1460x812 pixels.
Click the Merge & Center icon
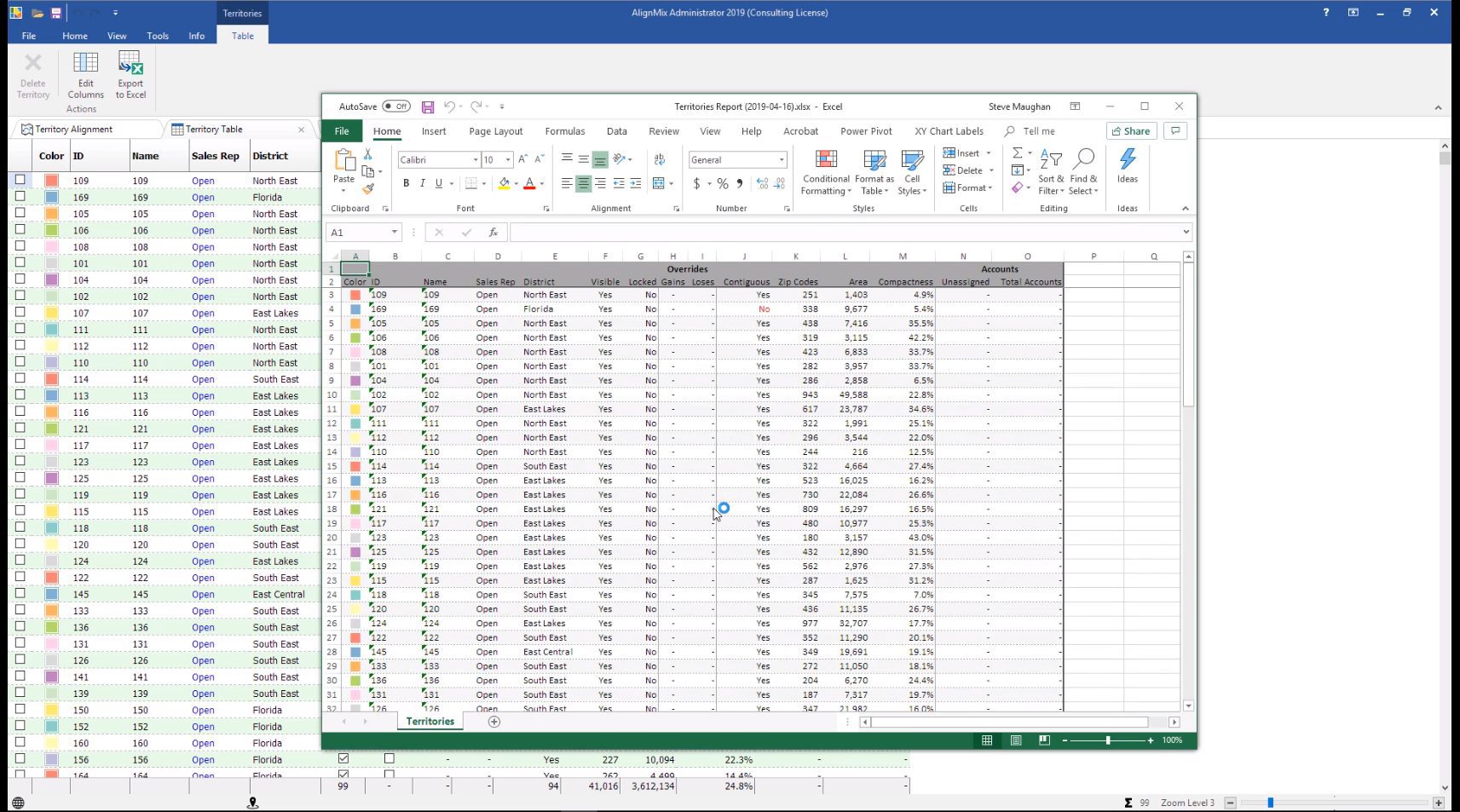point(658,183)
